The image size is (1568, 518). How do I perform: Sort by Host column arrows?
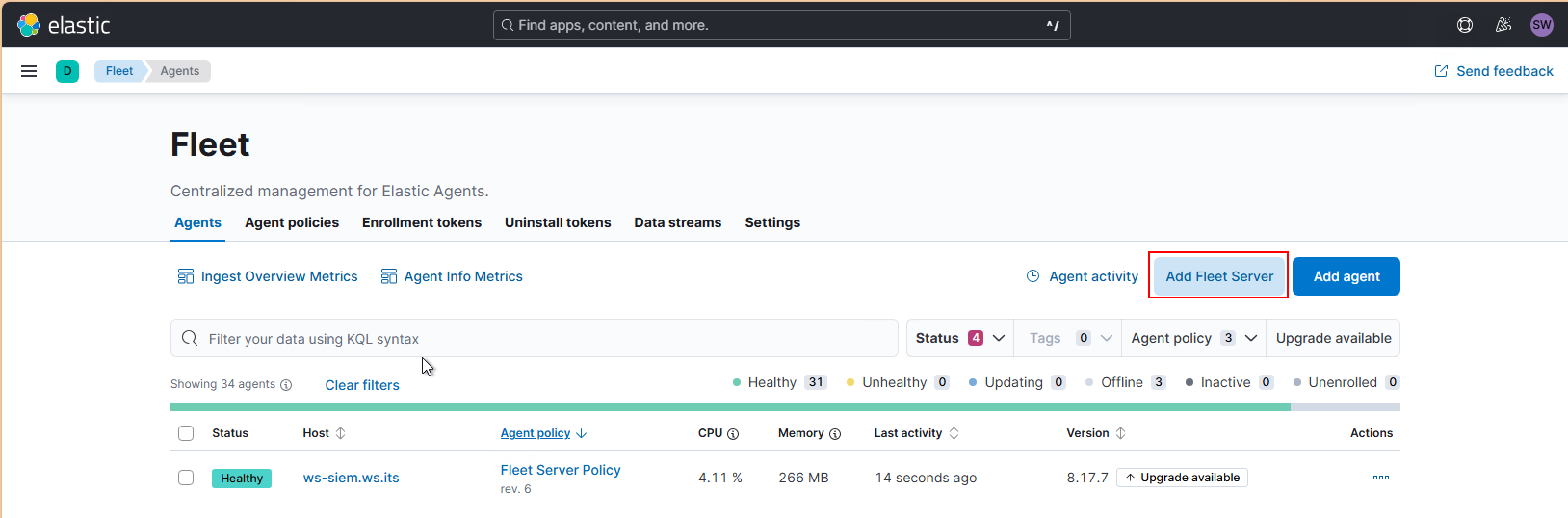click(x=340, y=433)
